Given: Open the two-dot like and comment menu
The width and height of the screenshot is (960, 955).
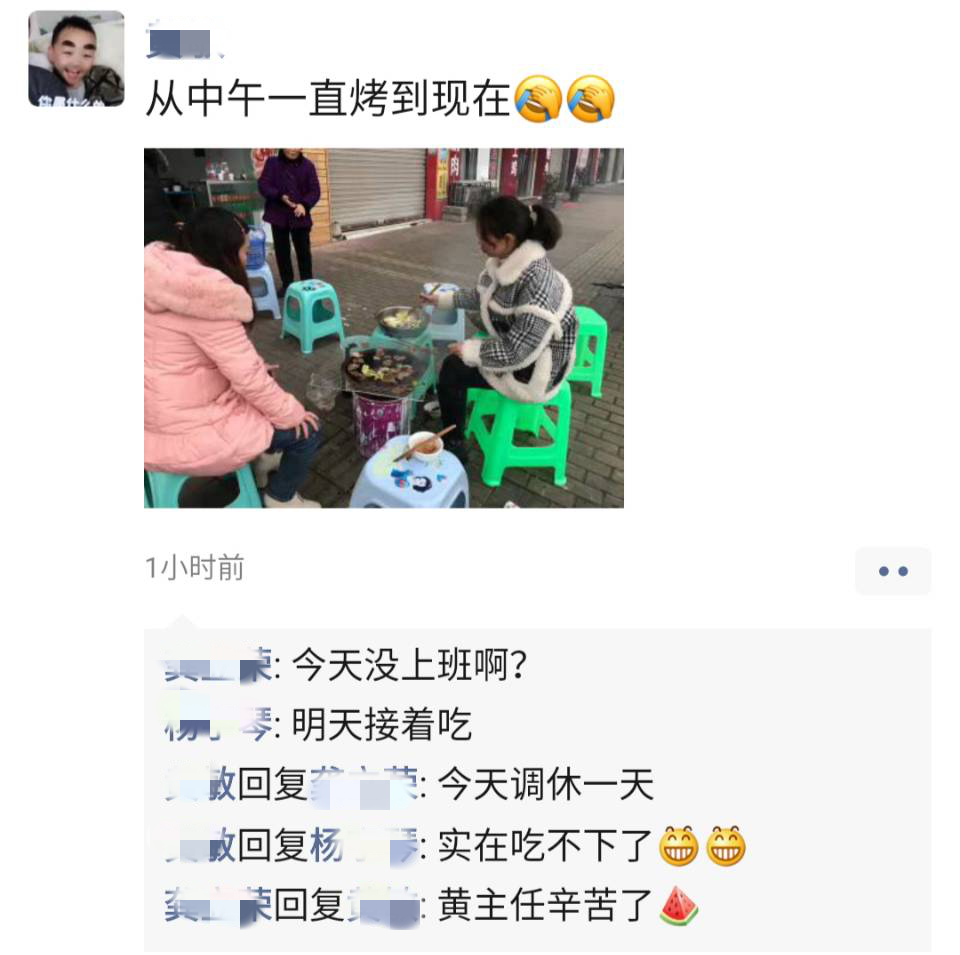Looking at the screenshot, I should click(x=892, y=571).
